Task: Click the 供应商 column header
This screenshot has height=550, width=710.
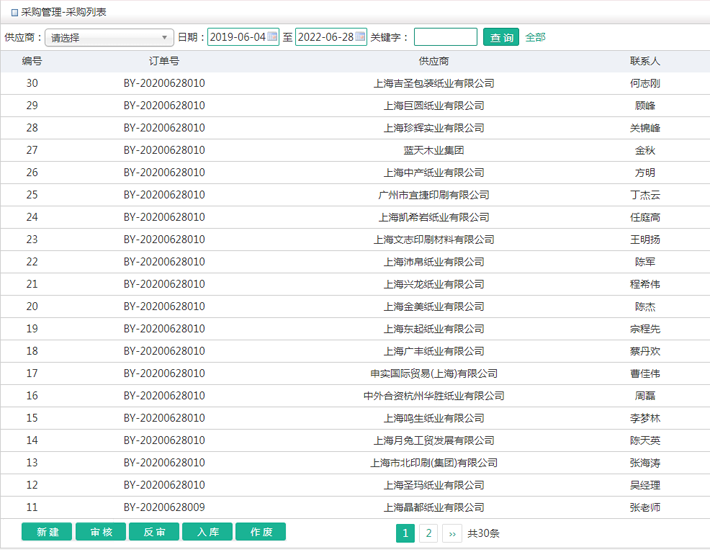Action: [434, 61]
